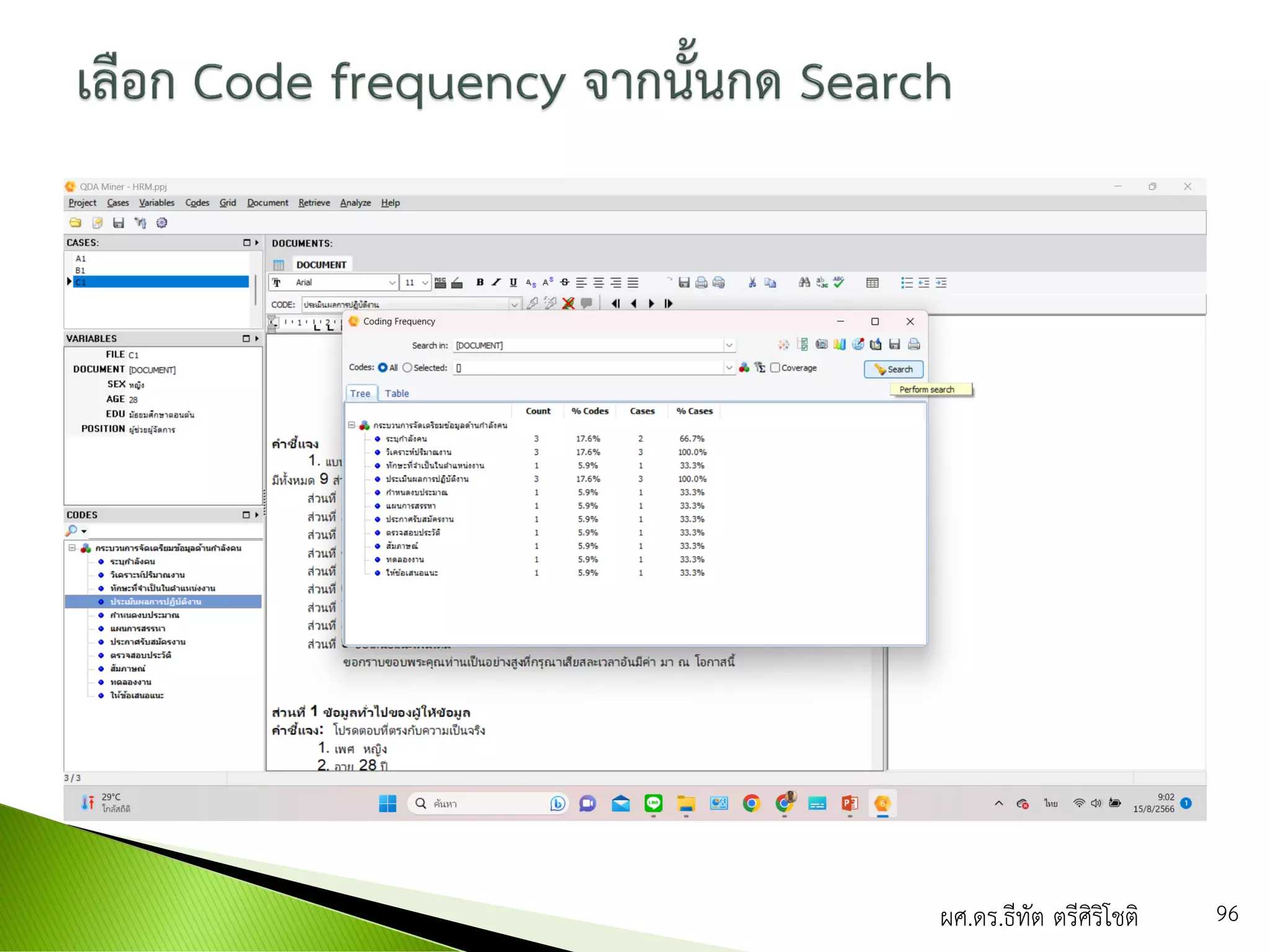Select the All codes radio button

[x=383, y=368]
